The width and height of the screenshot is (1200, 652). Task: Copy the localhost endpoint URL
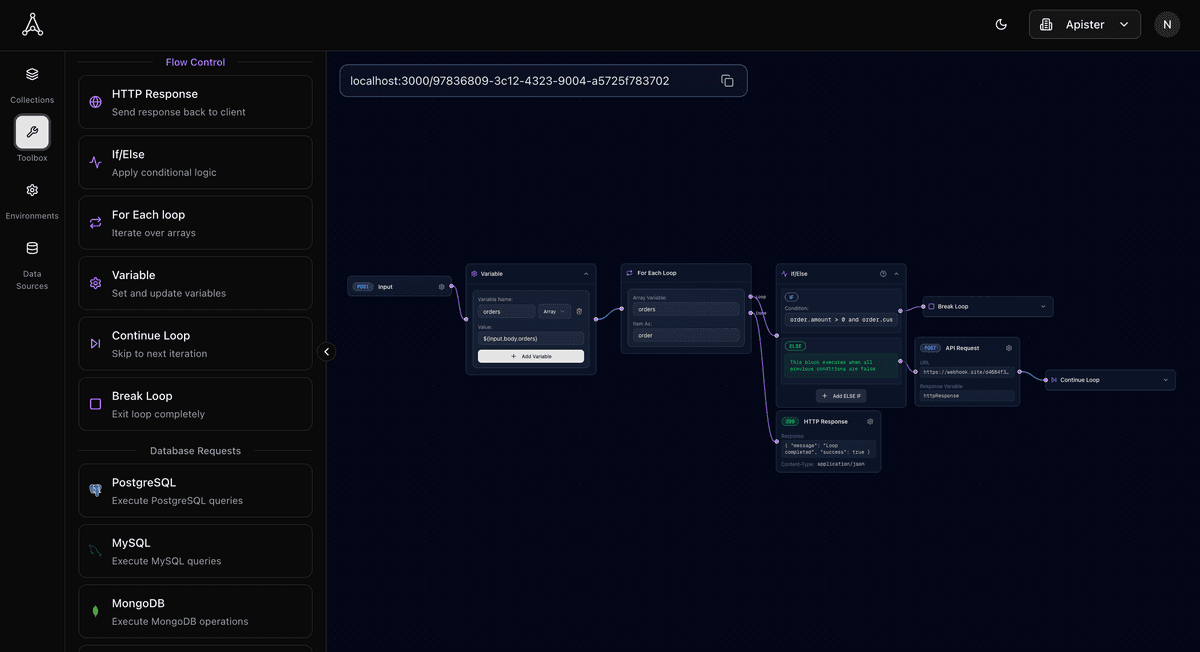coord(727,81)
